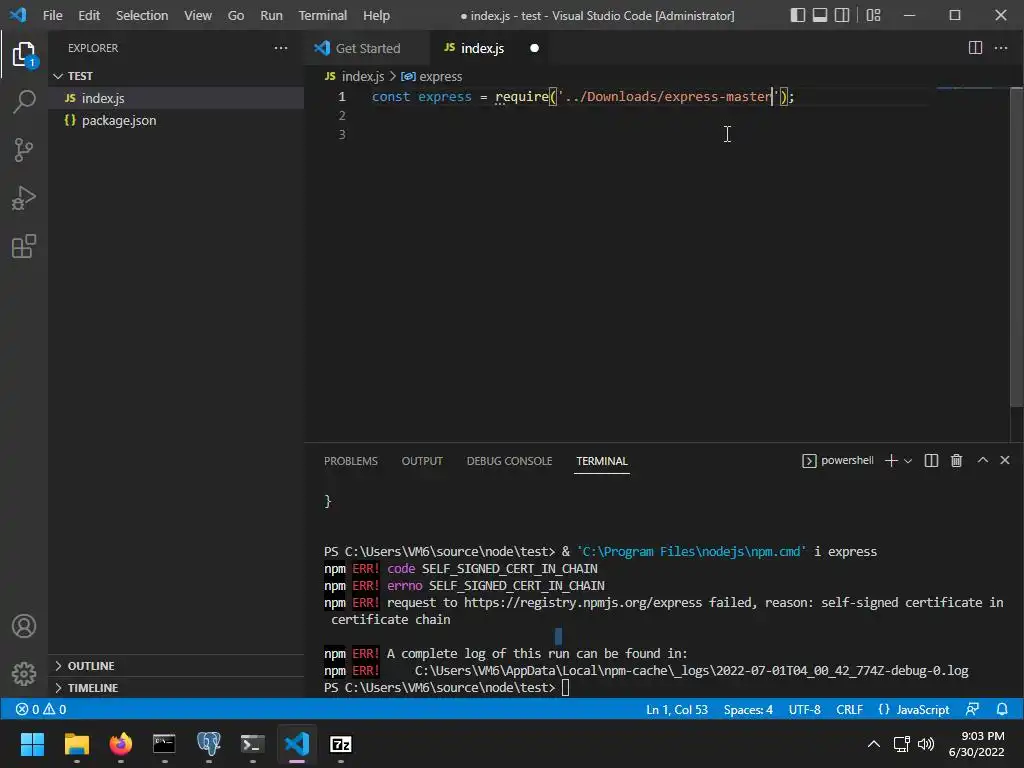The image size is (1024, 768).
Task: Click the unsaved dot on index.js tab
Action: [x=534, y=48]
